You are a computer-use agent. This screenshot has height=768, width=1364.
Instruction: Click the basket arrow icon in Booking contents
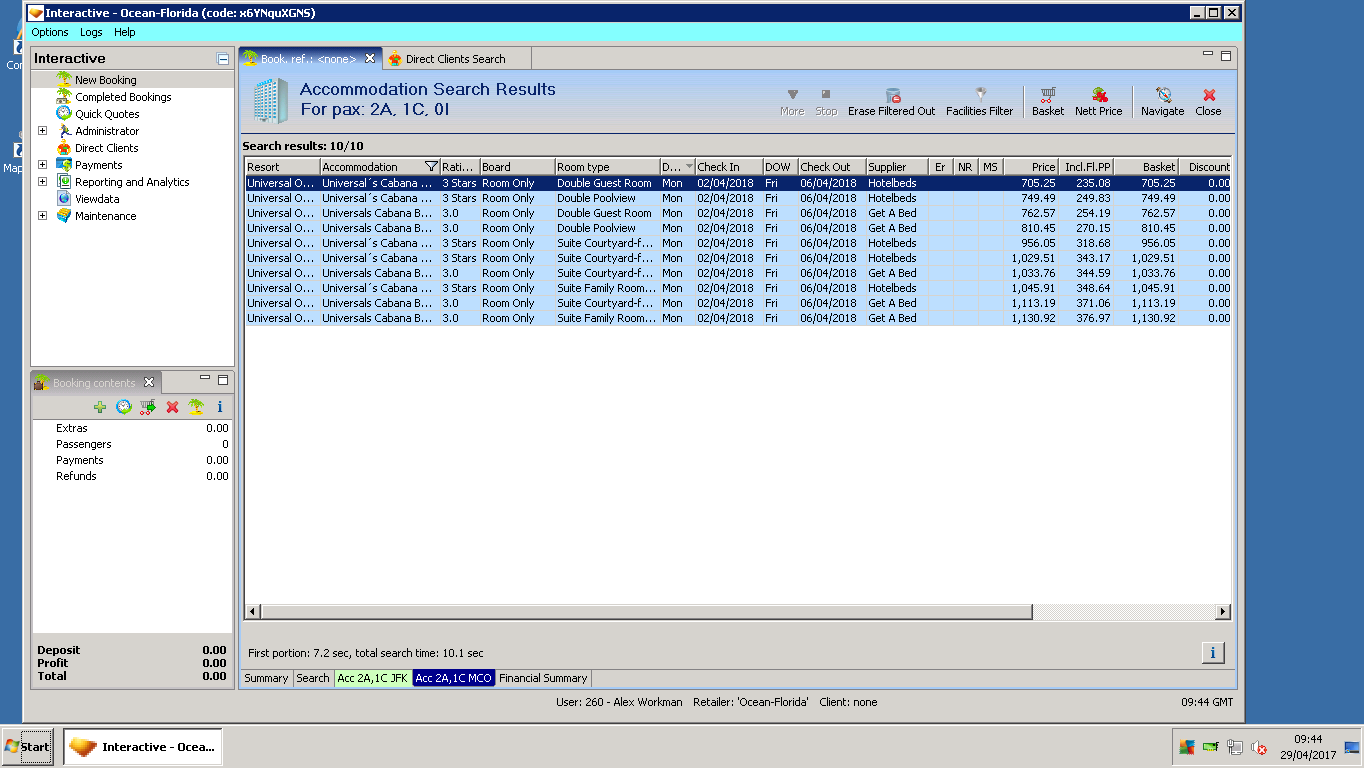pos(148,407)
